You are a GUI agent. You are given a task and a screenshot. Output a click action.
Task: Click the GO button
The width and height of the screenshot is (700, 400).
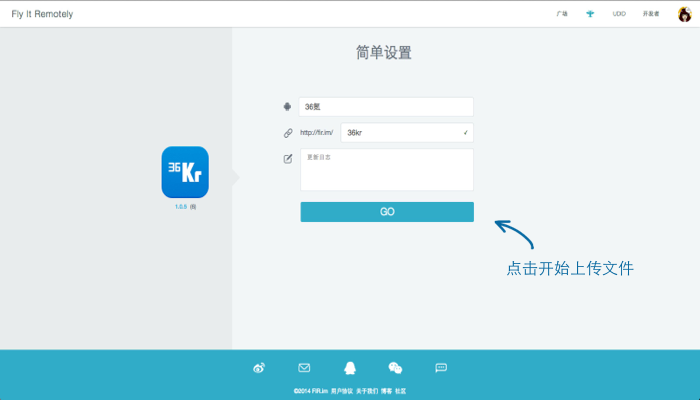(387, 212)
